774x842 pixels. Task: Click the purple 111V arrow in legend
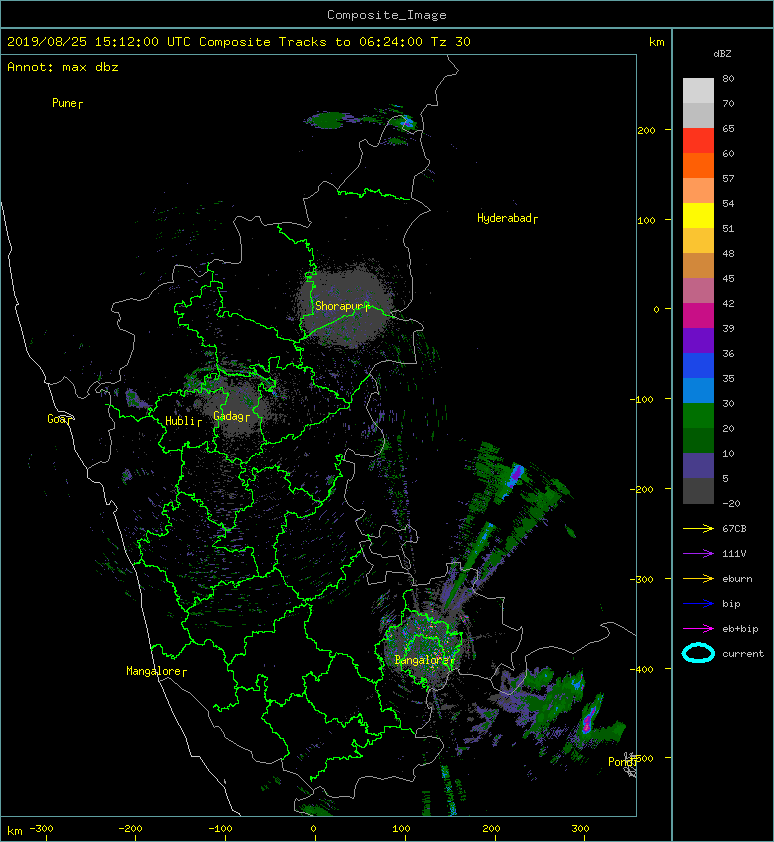pos(698,554)
